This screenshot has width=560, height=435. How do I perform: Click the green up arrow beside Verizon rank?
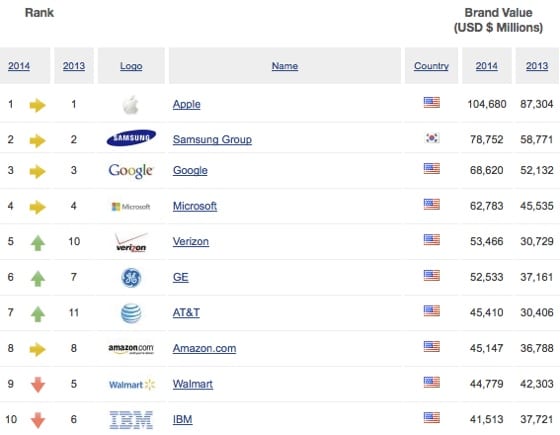(x=38, y=243)
